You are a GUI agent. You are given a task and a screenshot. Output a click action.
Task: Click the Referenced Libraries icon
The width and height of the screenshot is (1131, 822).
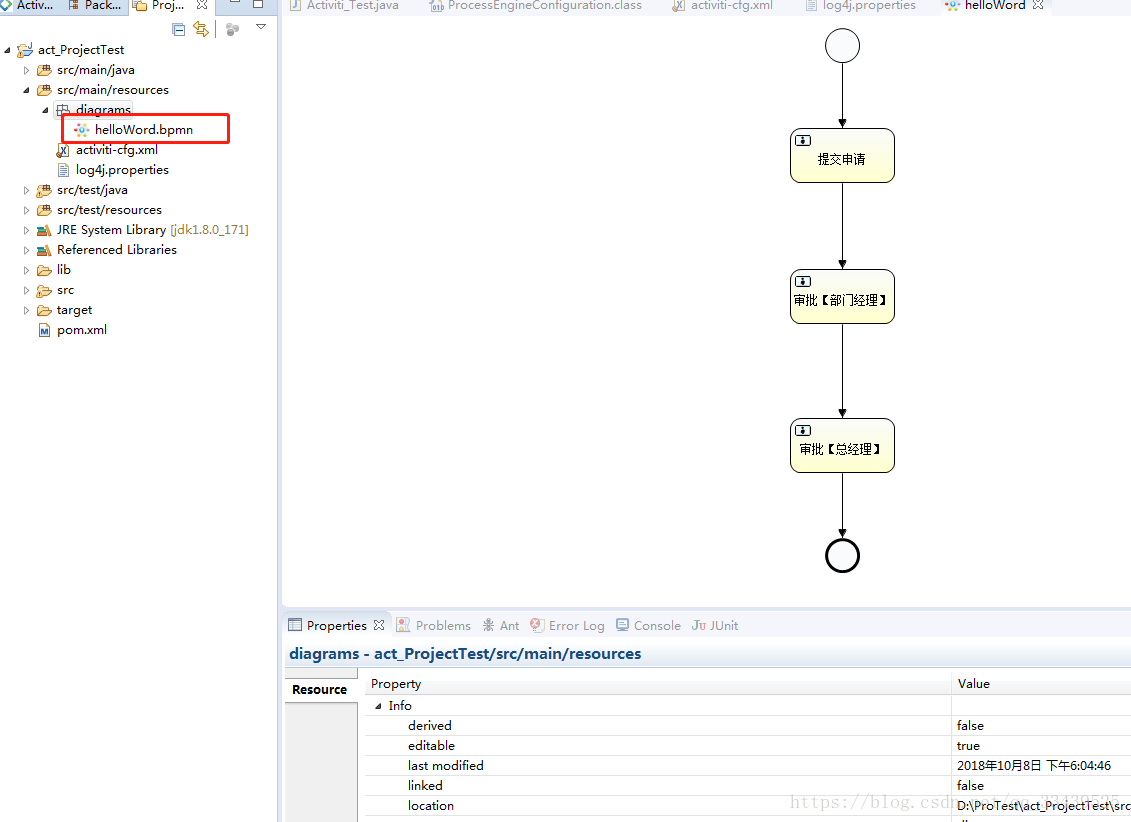pyautogui.click(x=44, y=250)
